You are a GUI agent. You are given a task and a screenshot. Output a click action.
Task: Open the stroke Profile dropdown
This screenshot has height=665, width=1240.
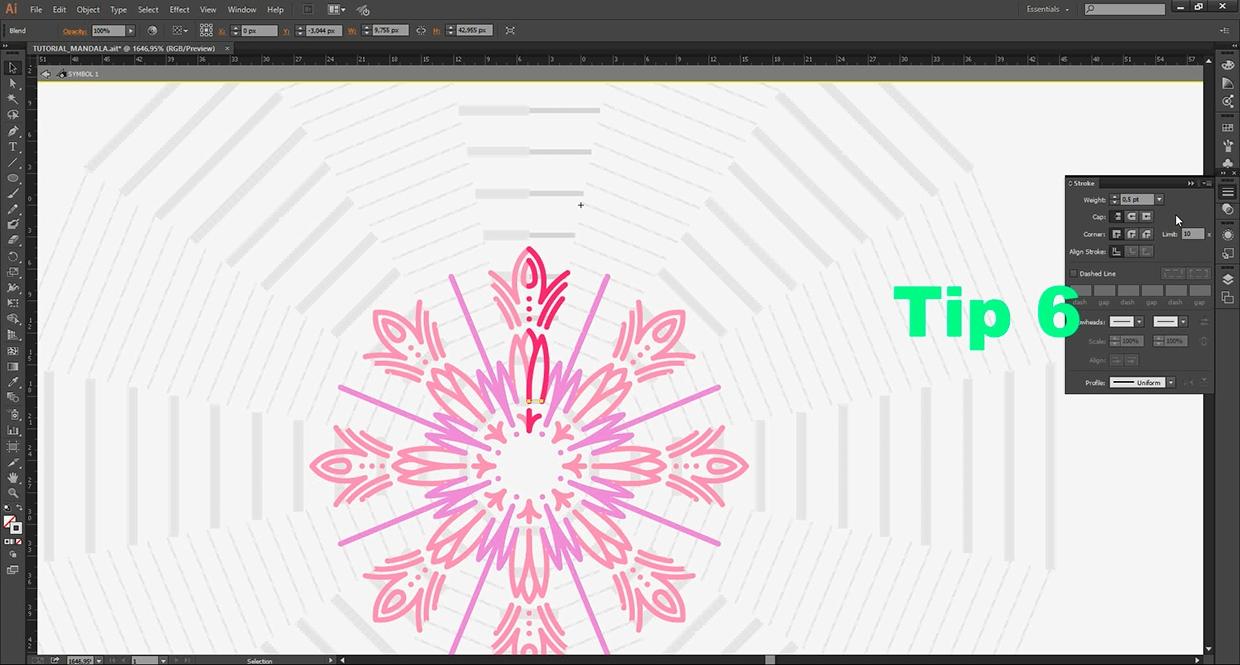1170,383
